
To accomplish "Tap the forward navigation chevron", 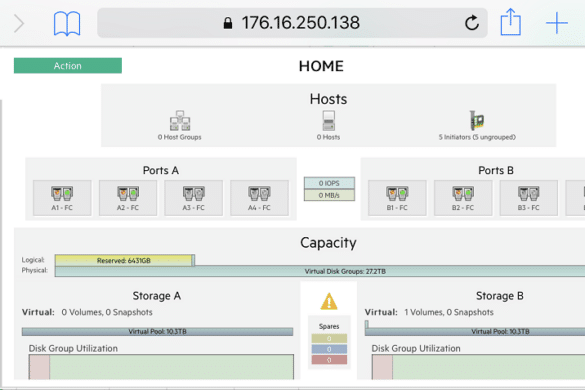I will pos(19,24).
